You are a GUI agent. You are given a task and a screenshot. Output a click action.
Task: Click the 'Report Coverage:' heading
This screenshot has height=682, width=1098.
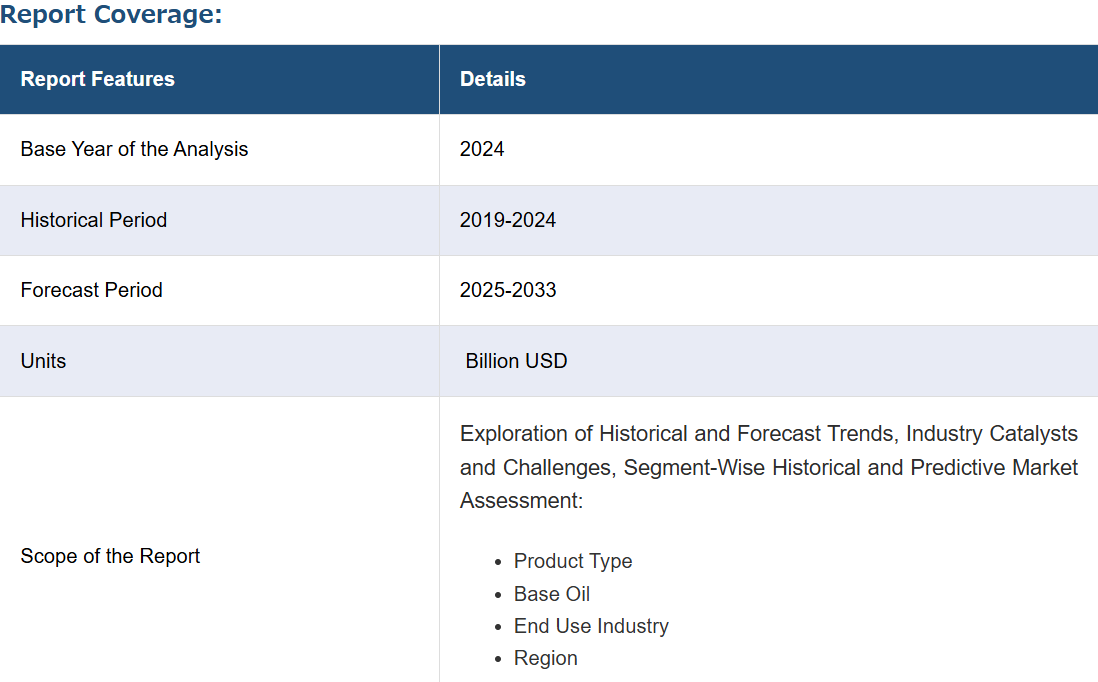(x=111, y=13)
